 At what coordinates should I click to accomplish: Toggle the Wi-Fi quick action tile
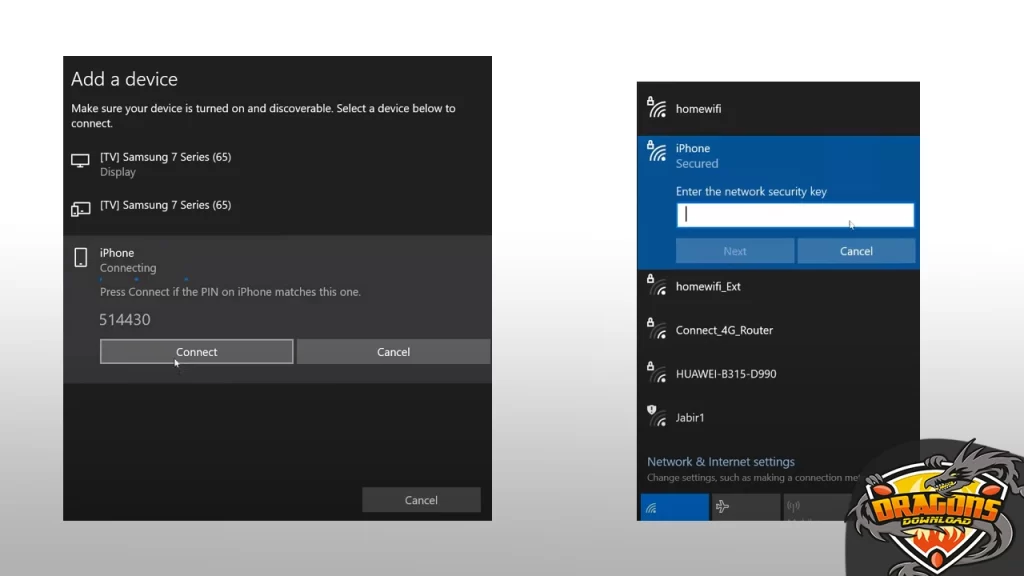click(673, 507)
